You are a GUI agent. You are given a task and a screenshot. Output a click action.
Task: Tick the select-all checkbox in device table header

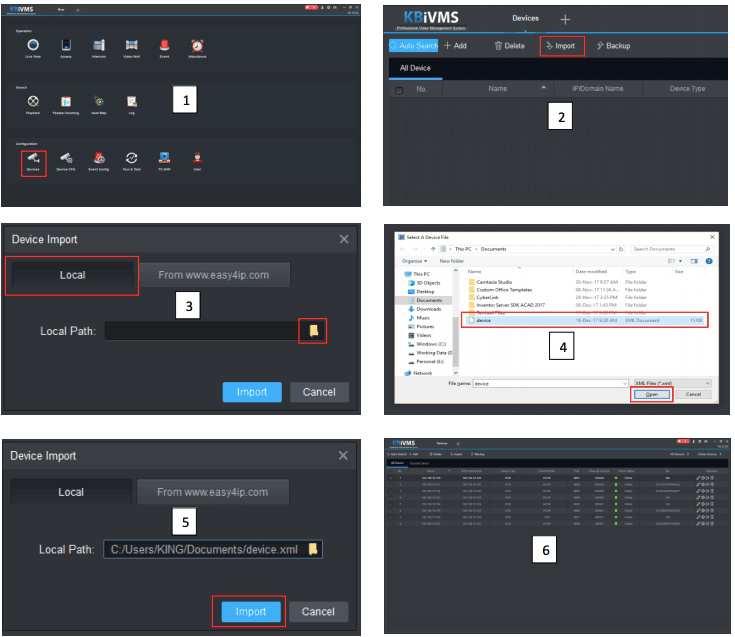click(399, 90)
